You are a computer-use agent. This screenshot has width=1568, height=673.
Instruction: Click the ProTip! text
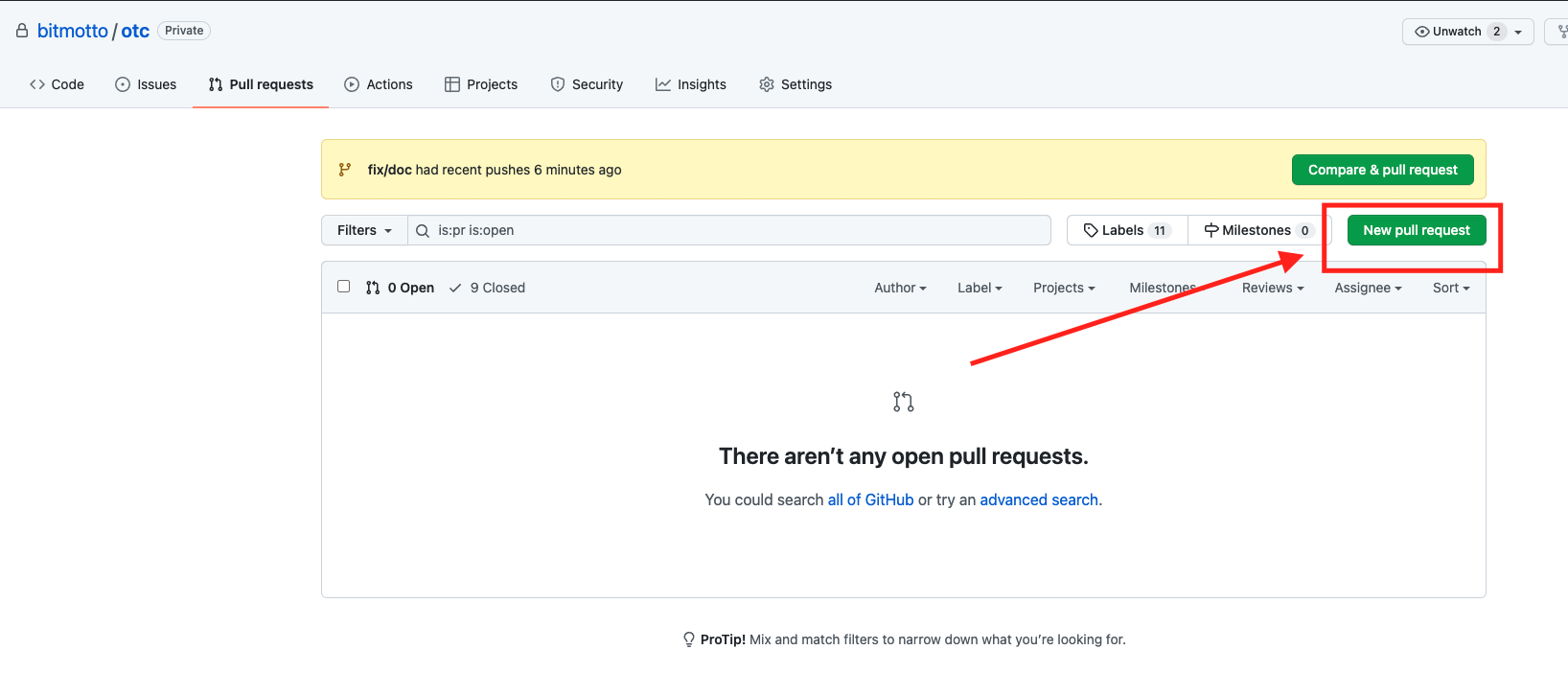(723, 639)
